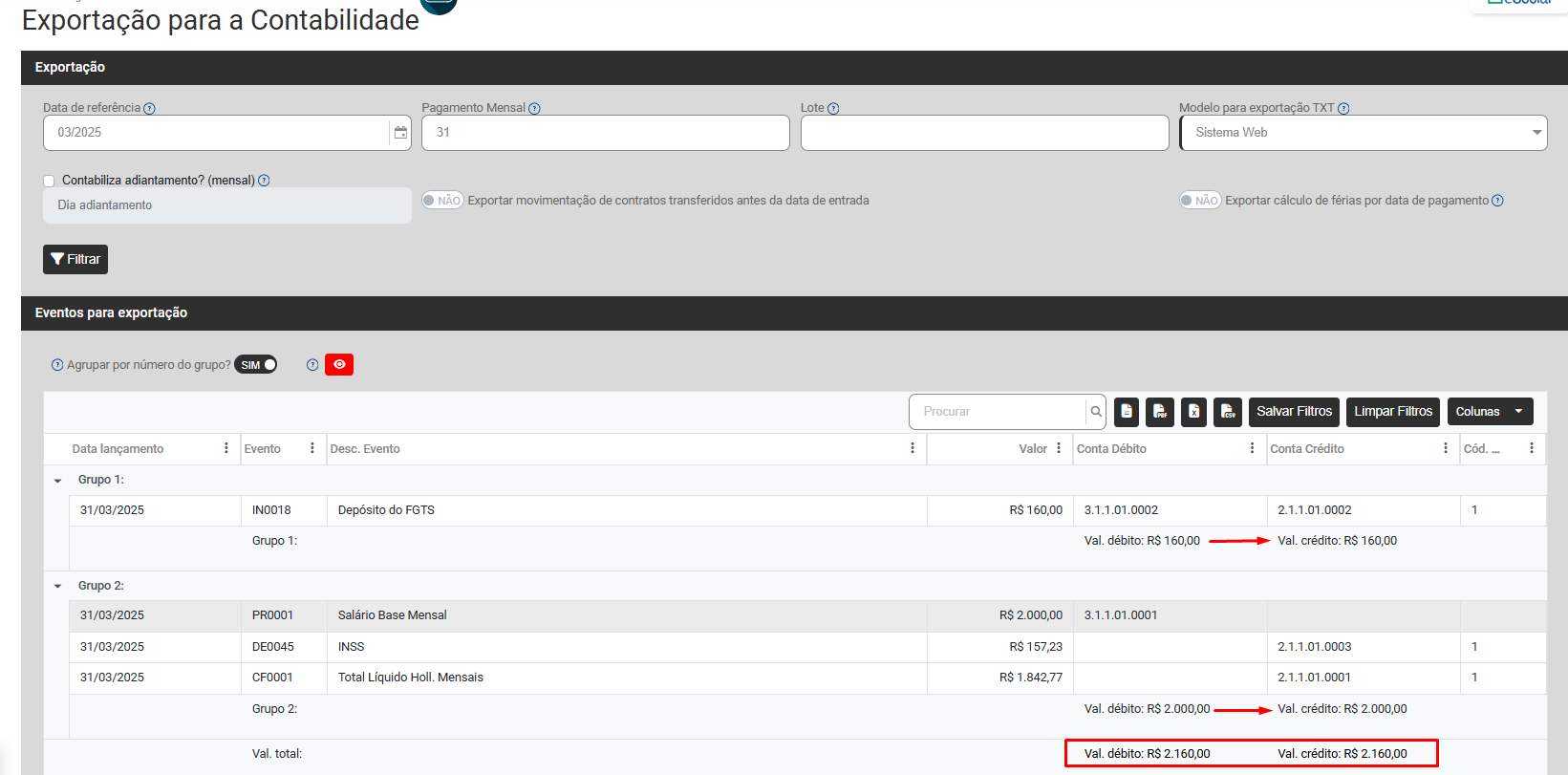
Task: Enable Exportar cálculo de férias por data de pagamento
Action: (1199, 201)
